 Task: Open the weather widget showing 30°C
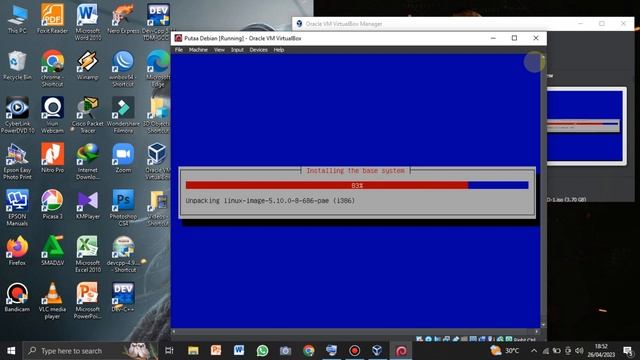click(505, 351)
